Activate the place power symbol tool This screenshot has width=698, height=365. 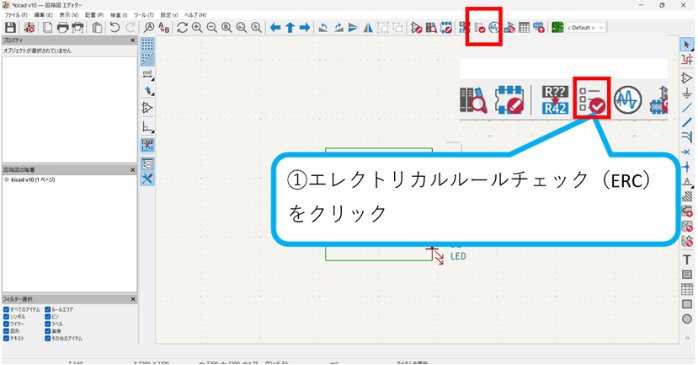point(686,93)
